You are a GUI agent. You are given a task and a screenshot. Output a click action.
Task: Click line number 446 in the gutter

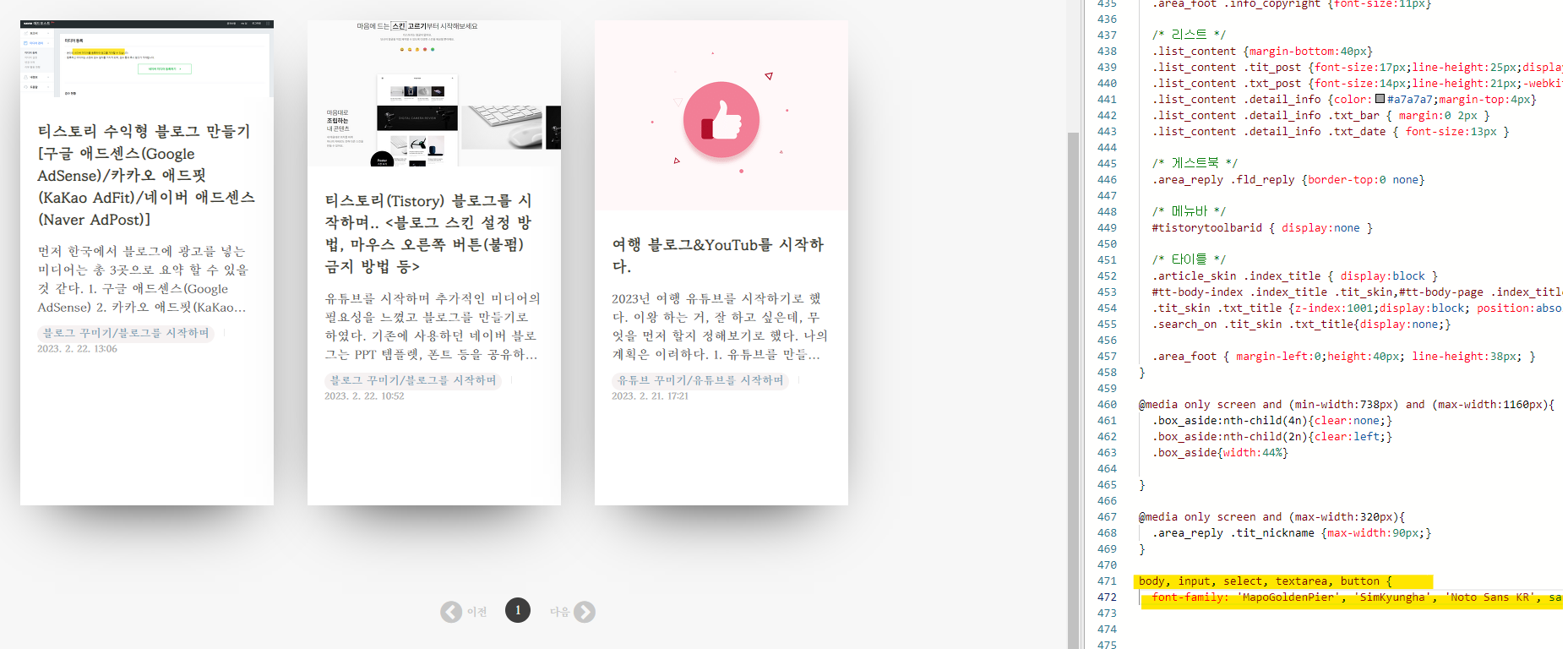click(x=1107, y=180)
